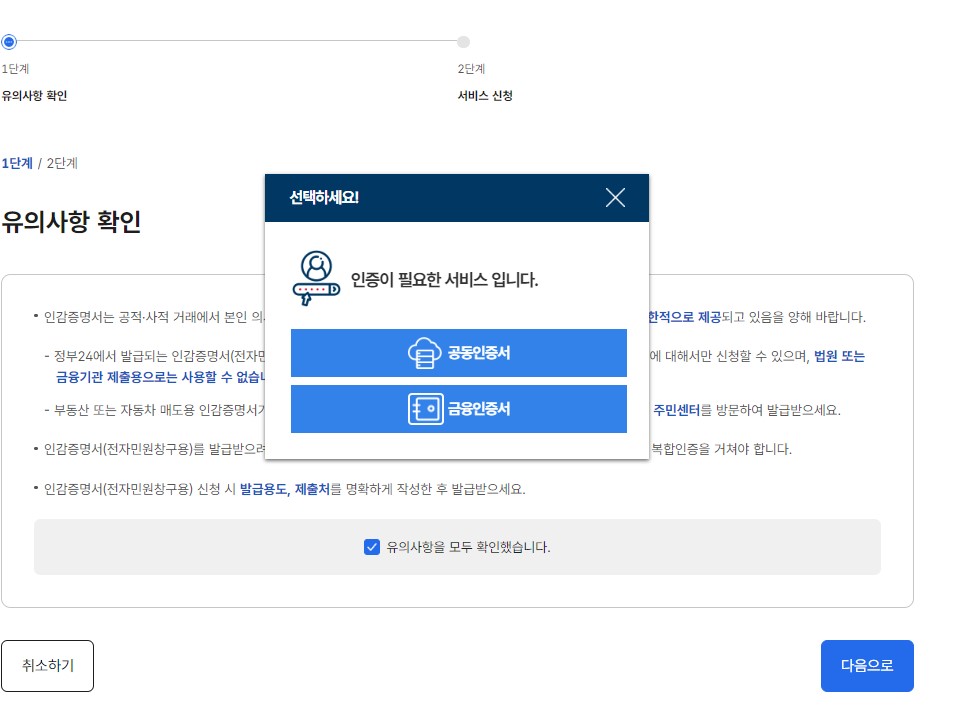Click the X icon on 선택하세요 popup
The height and width of the screenshot is (714, 960).
pyautogui.click(x=614, y=197)
